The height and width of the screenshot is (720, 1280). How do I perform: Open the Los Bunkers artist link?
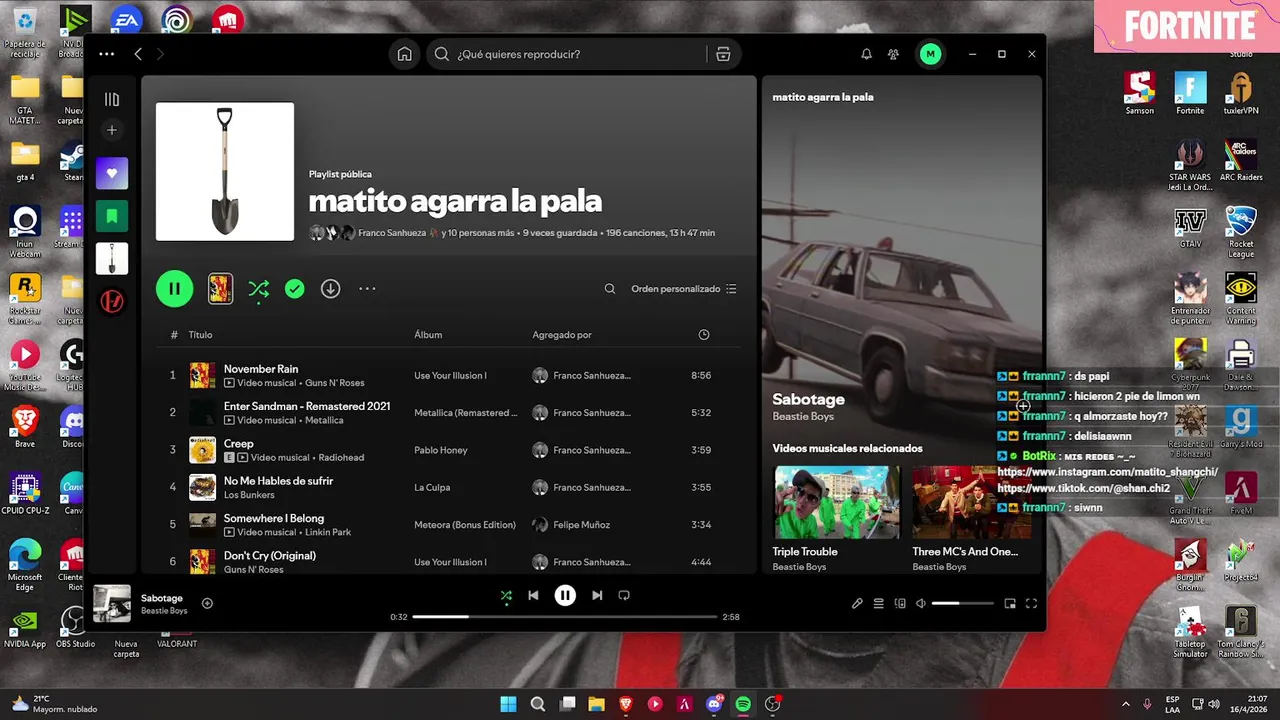(250, 495)
